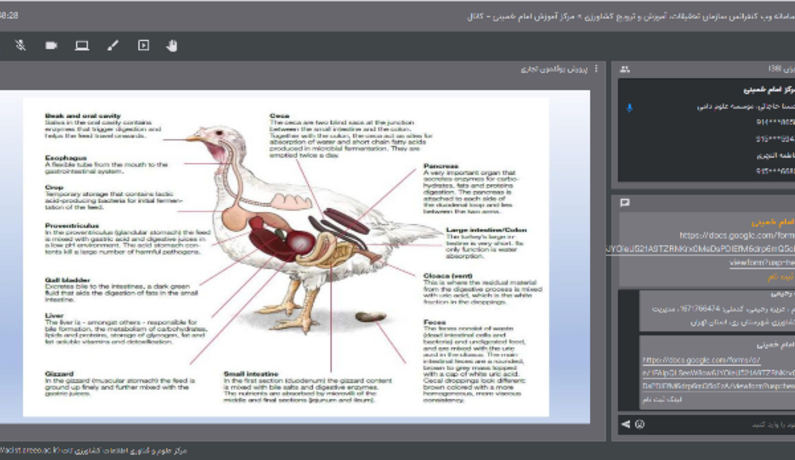Click the blue microphone icon beside participant
The width and height of the screenshot is (795, 460).
629,108
